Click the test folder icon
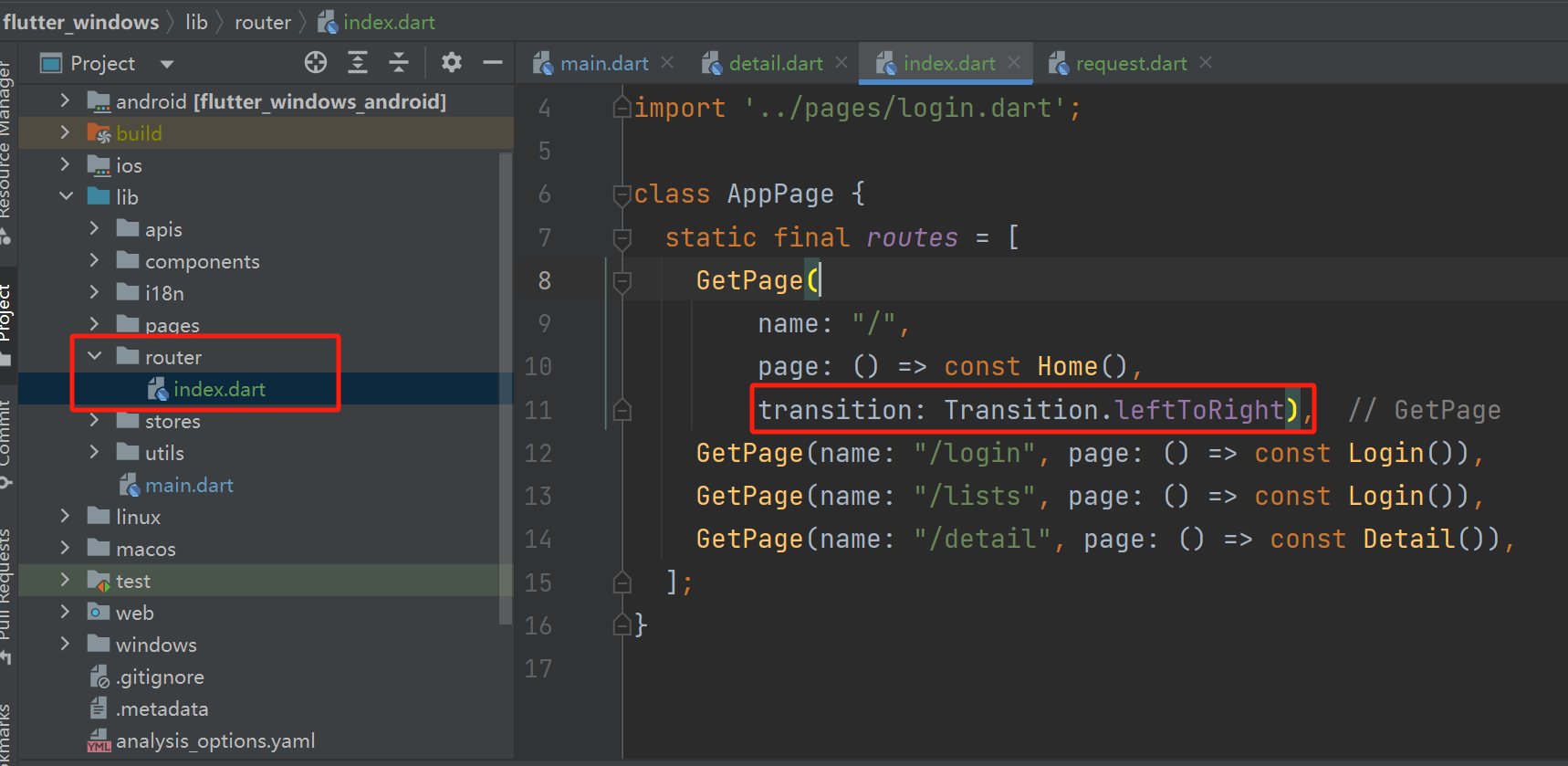 point(99,581)
